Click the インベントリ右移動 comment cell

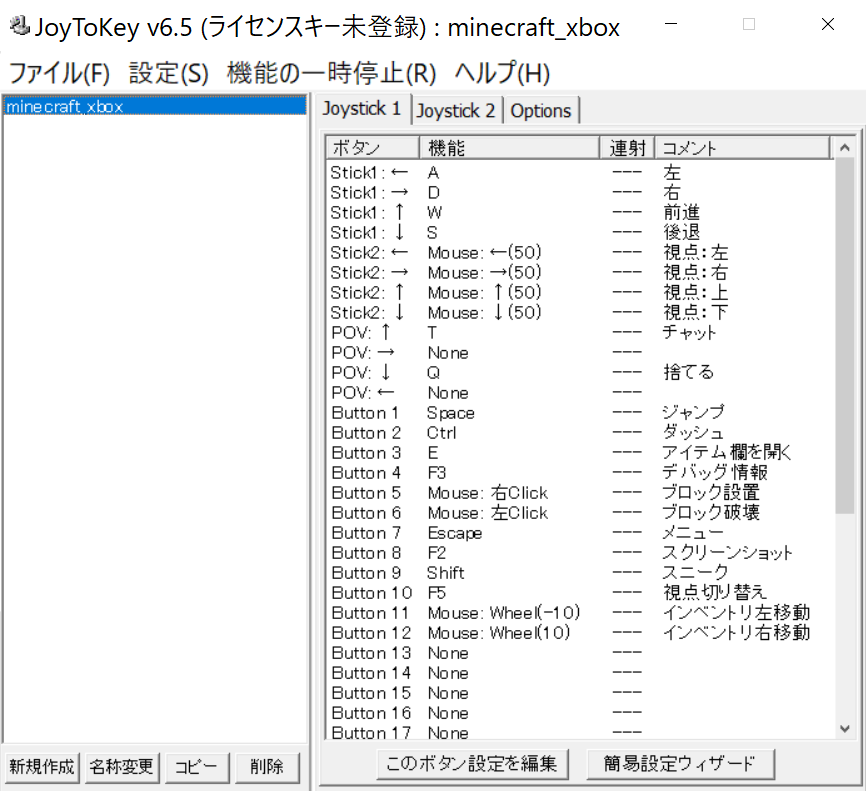pyautogui.click(x=736, y=633)
